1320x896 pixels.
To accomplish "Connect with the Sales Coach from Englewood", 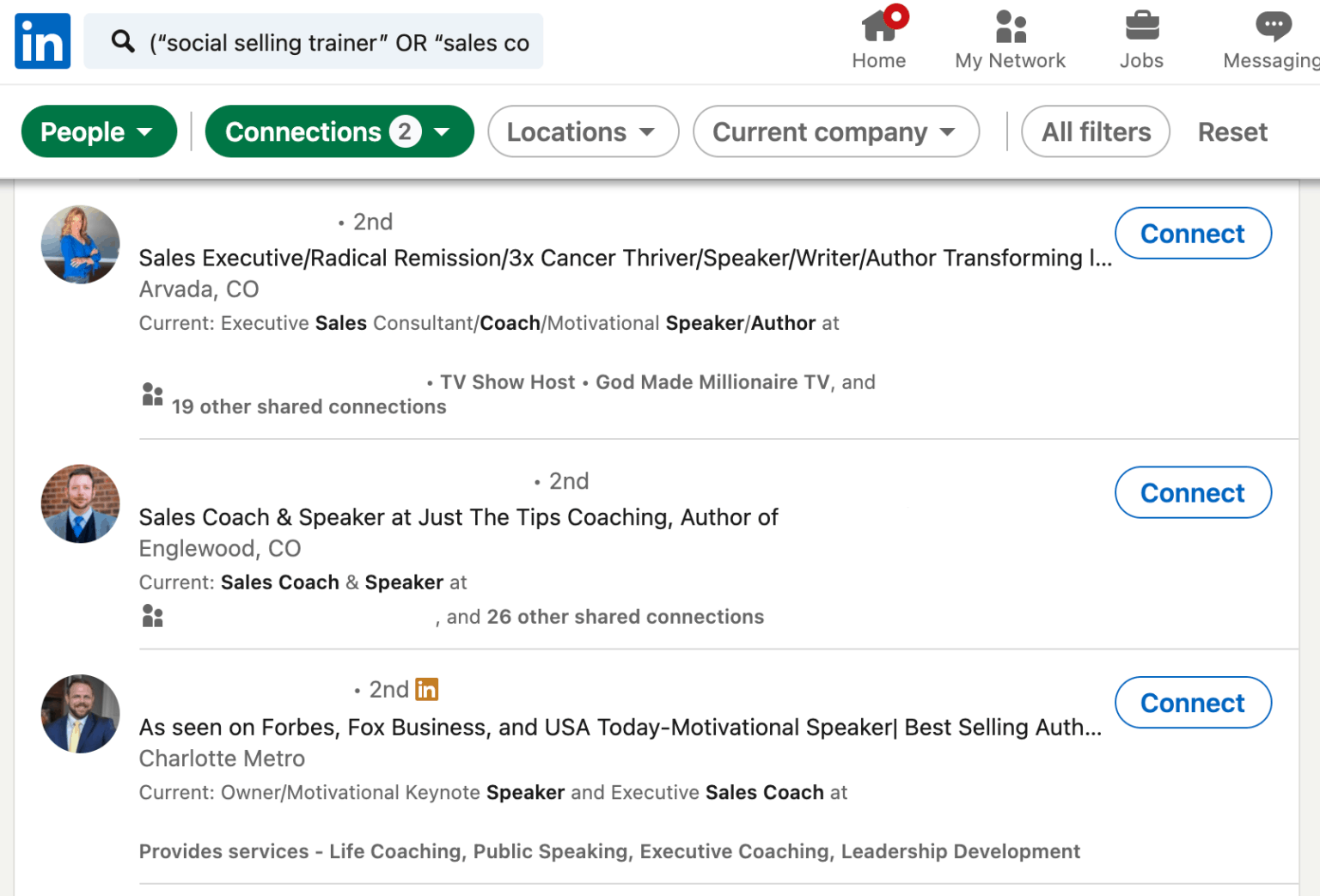I will [1193, 492].
